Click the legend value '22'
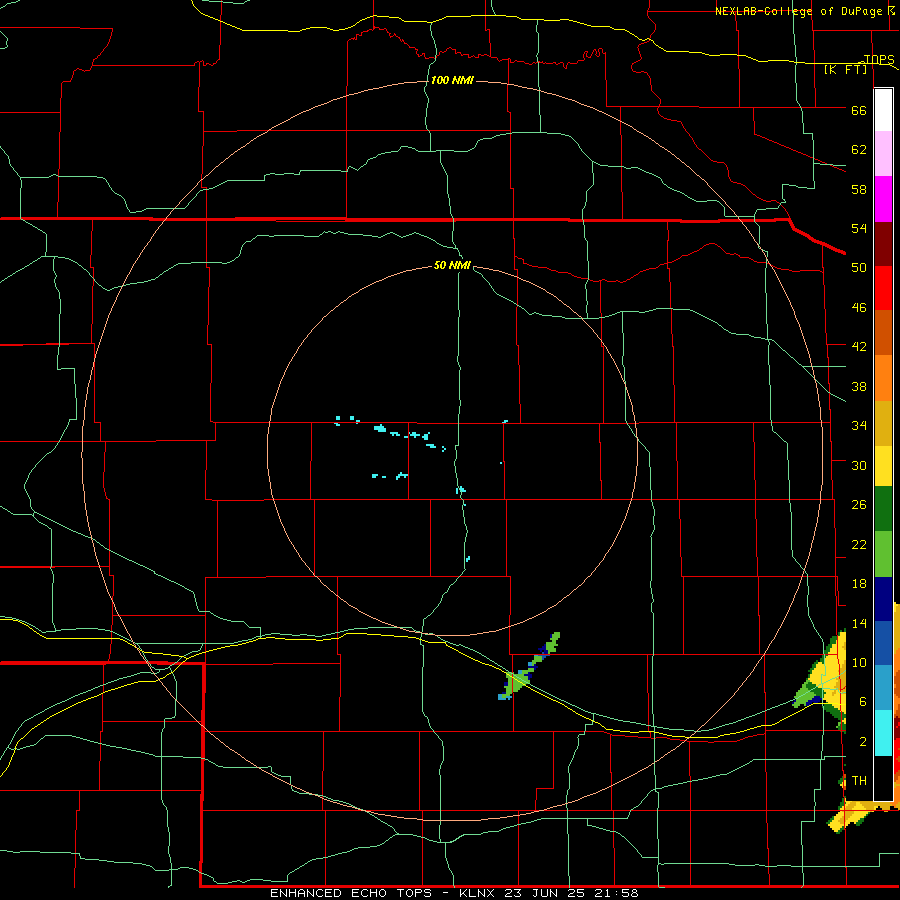This screenshot has height=900, width=900. pos(859,545)
